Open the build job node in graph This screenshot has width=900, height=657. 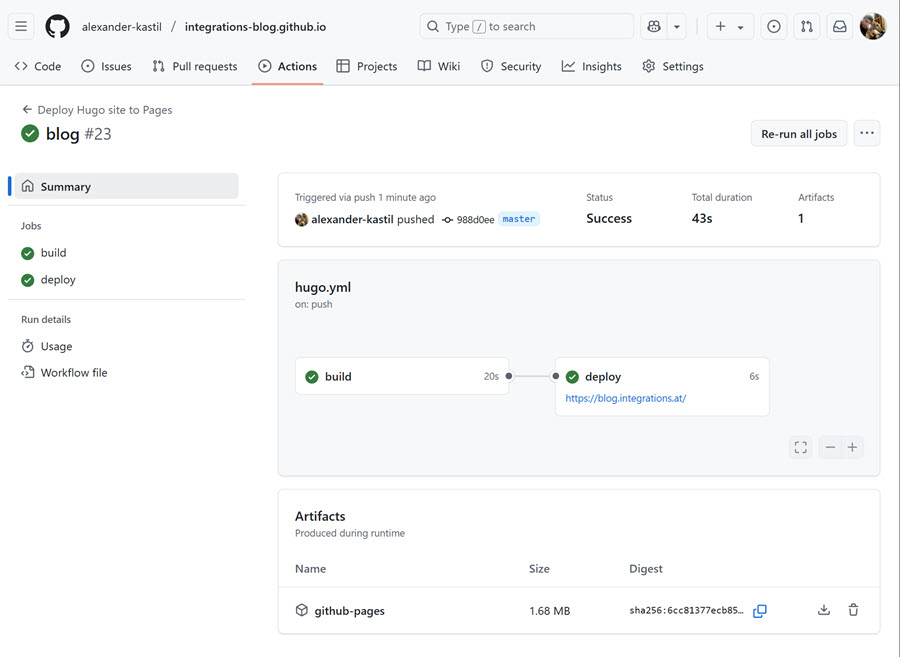pos(402,376)
